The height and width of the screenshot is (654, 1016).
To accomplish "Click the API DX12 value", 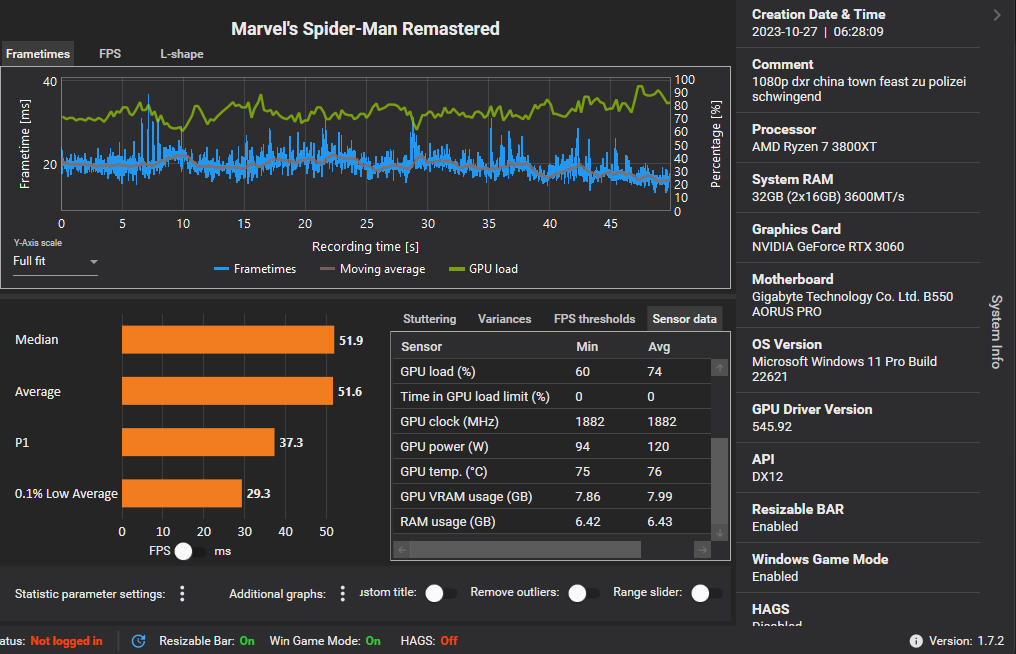I will [x=767, y=476].
